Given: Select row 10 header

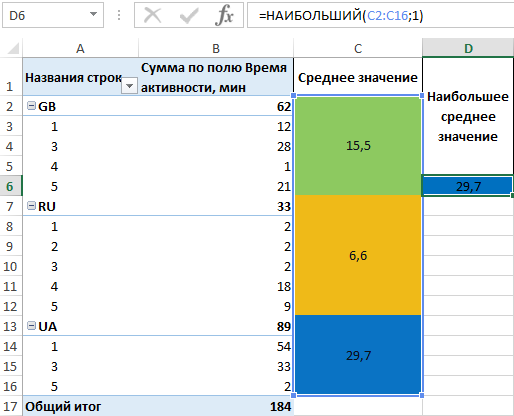Looking at the screenshot, I should click(x=11, y=266).
